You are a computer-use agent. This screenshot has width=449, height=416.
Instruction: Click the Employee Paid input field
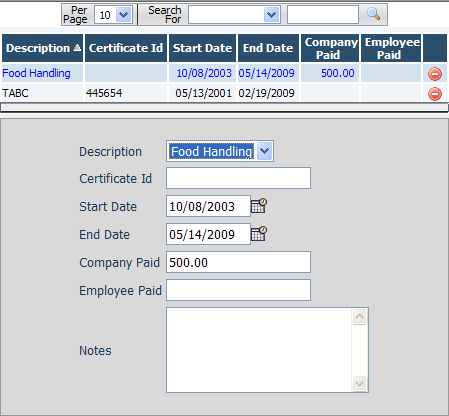(238, 290)
